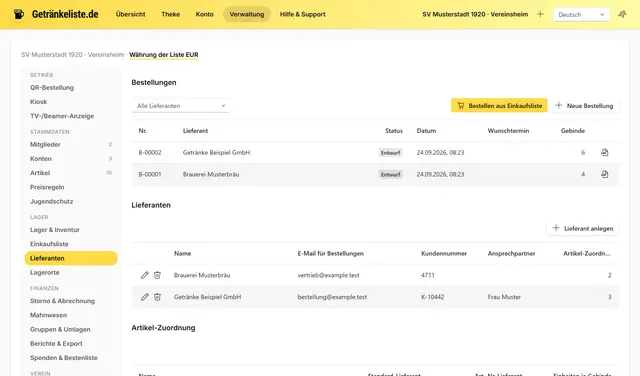This screenshot has height=376, width=640.
Task: Click vertrieb@example.test email cell
Action: tap(329, 275)
